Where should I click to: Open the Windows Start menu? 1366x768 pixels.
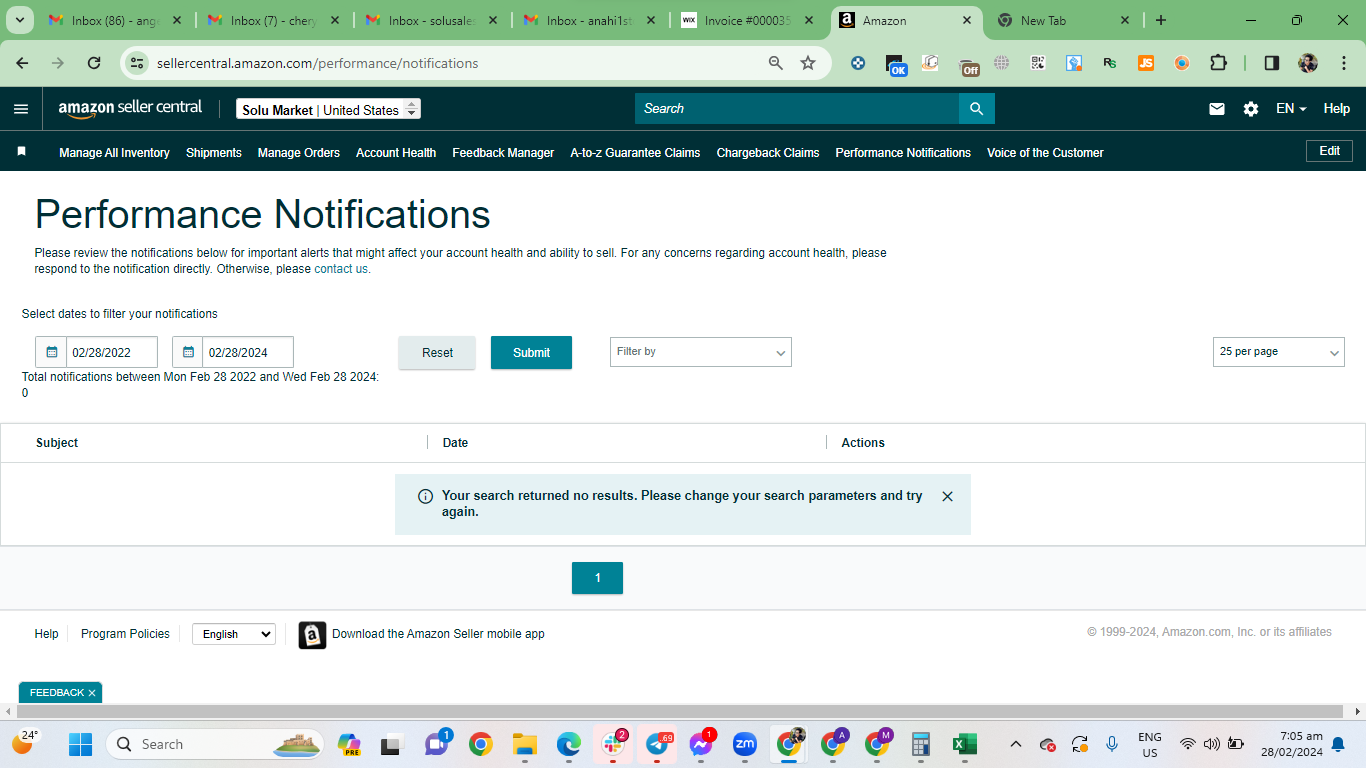[80, 744]
